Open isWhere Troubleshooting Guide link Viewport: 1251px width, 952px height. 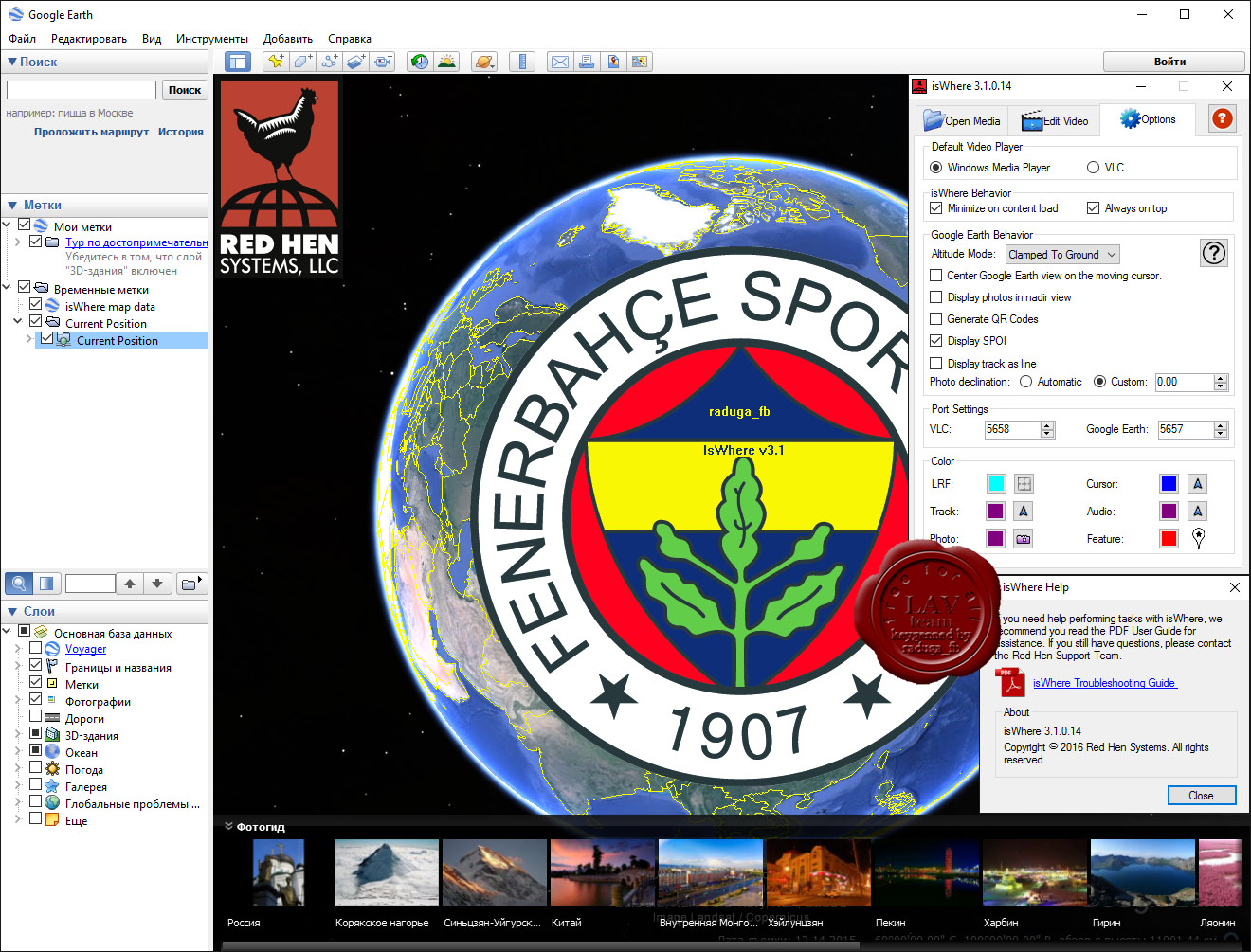1104,683
